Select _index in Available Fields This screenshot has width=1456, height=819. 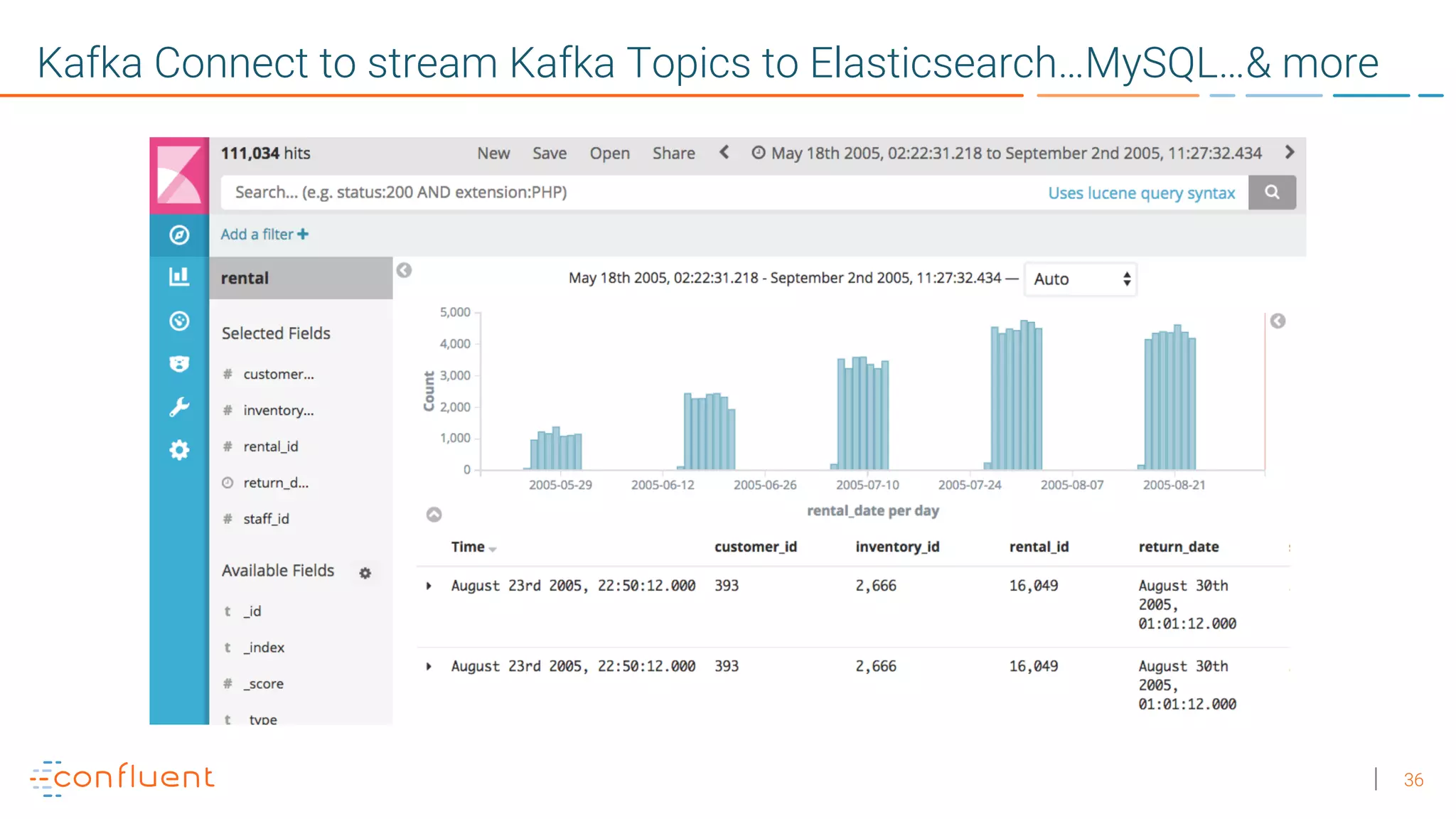click(x=264, y=648)
